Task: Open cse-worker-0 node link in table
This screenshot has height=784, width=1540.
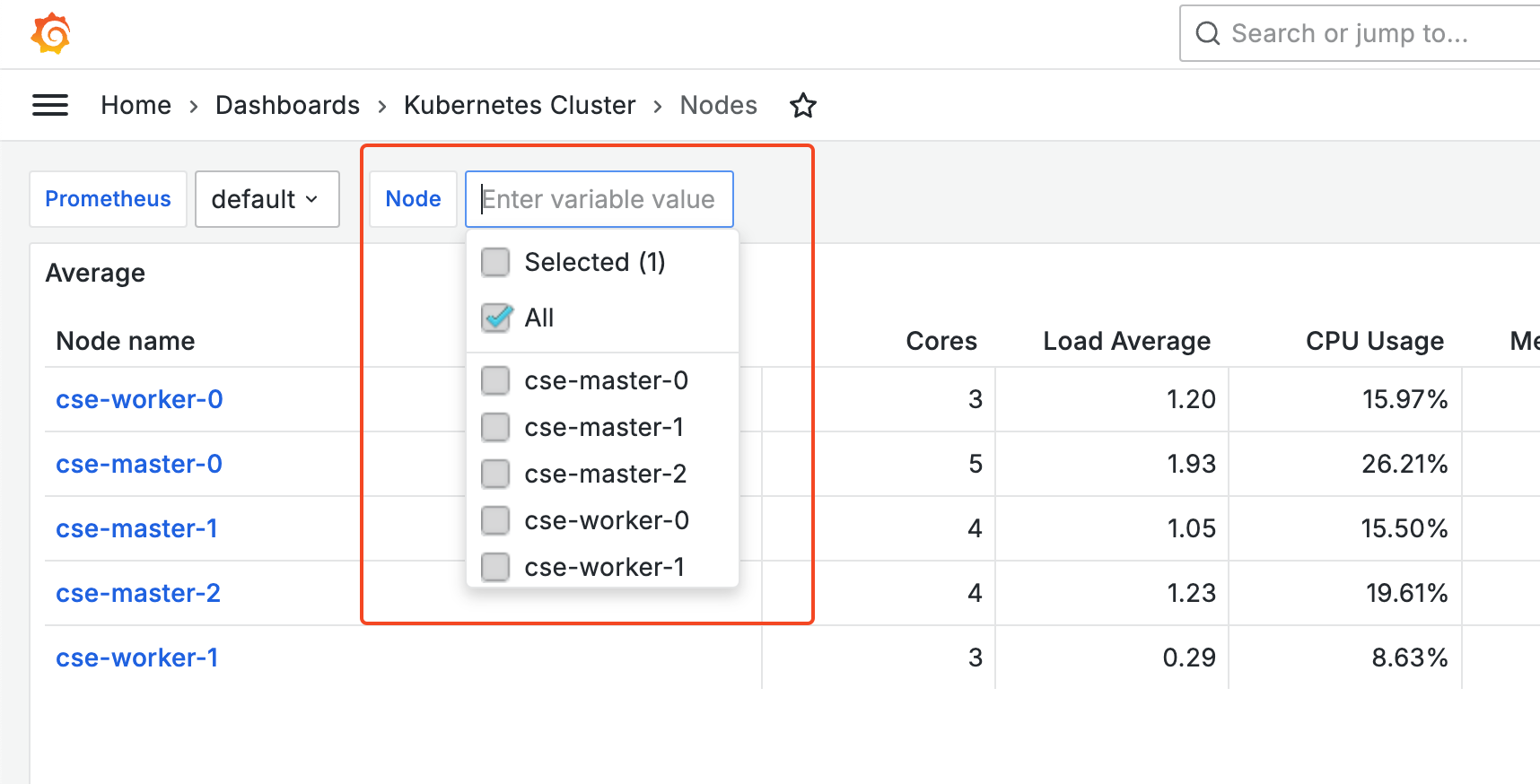Action: pos(139,399)
